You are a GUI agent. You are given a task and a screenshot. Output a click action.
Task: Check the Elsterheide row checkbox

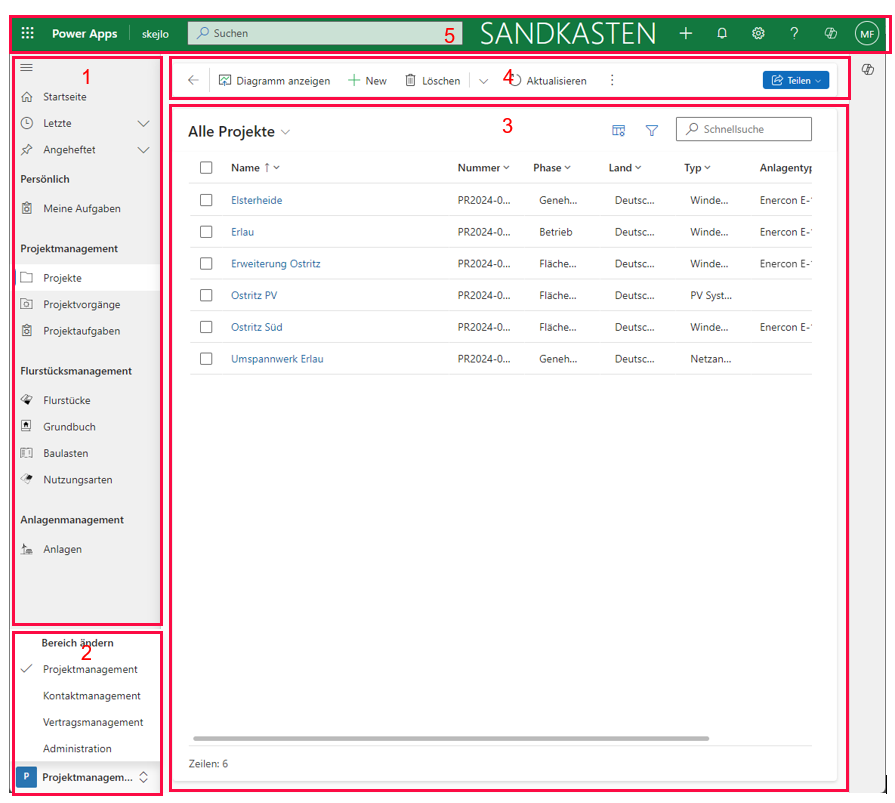point(206,200)
